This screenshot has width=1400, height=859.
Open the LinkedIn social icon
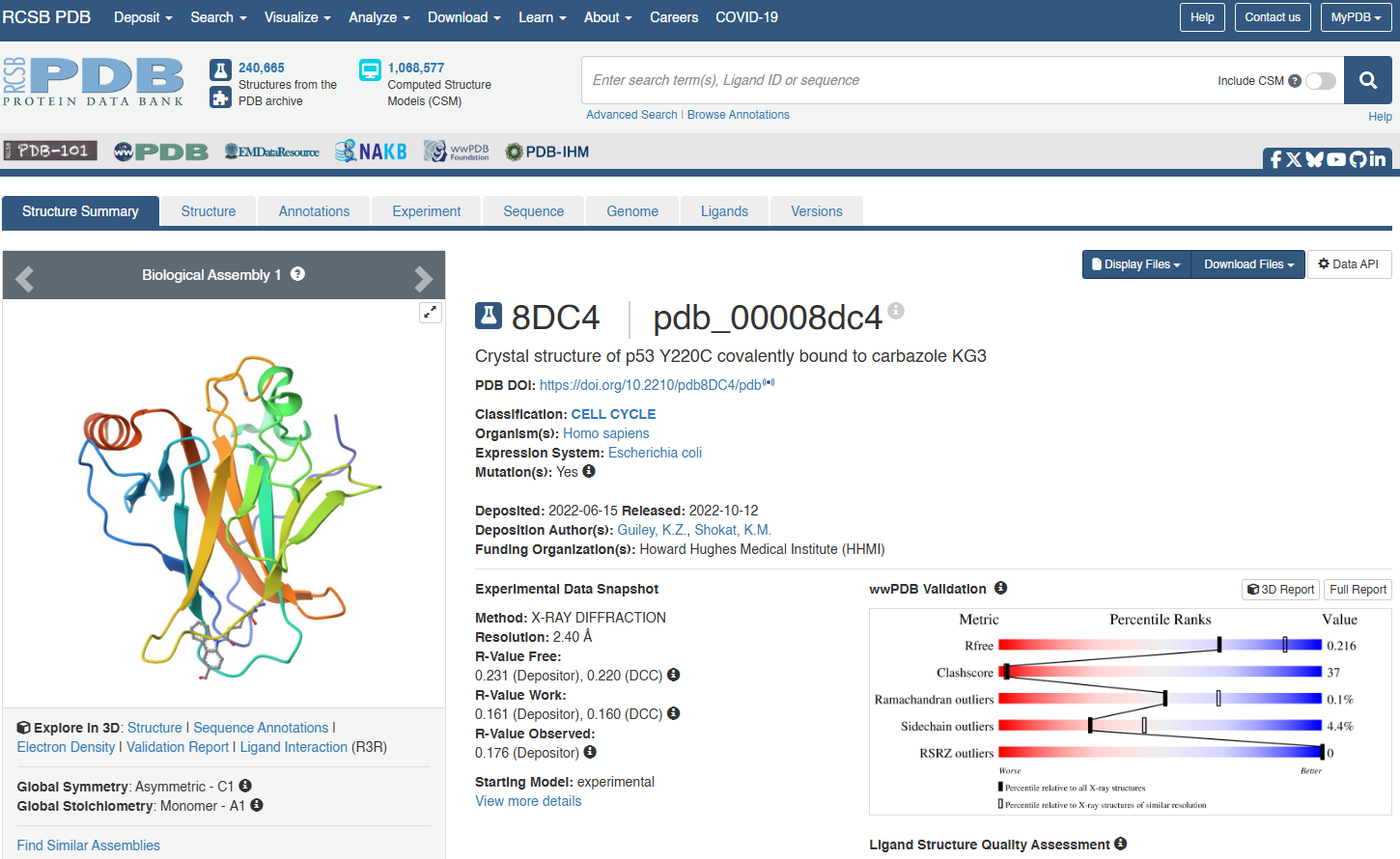[x=1378, y=159]
